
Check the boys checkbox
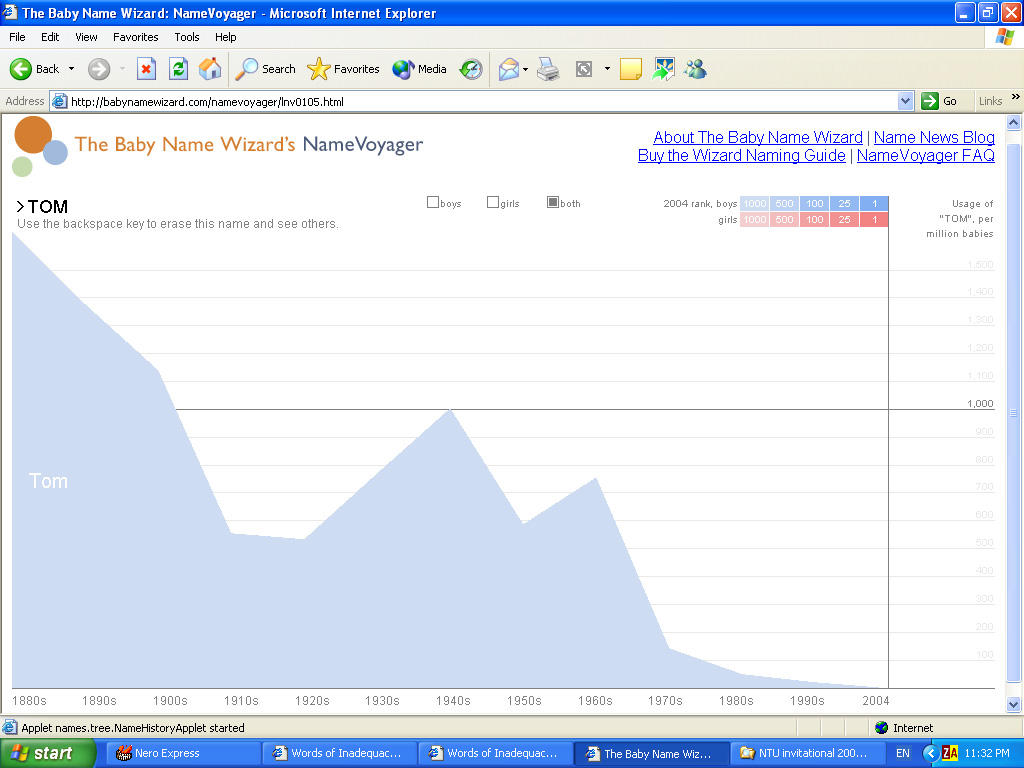432,202
